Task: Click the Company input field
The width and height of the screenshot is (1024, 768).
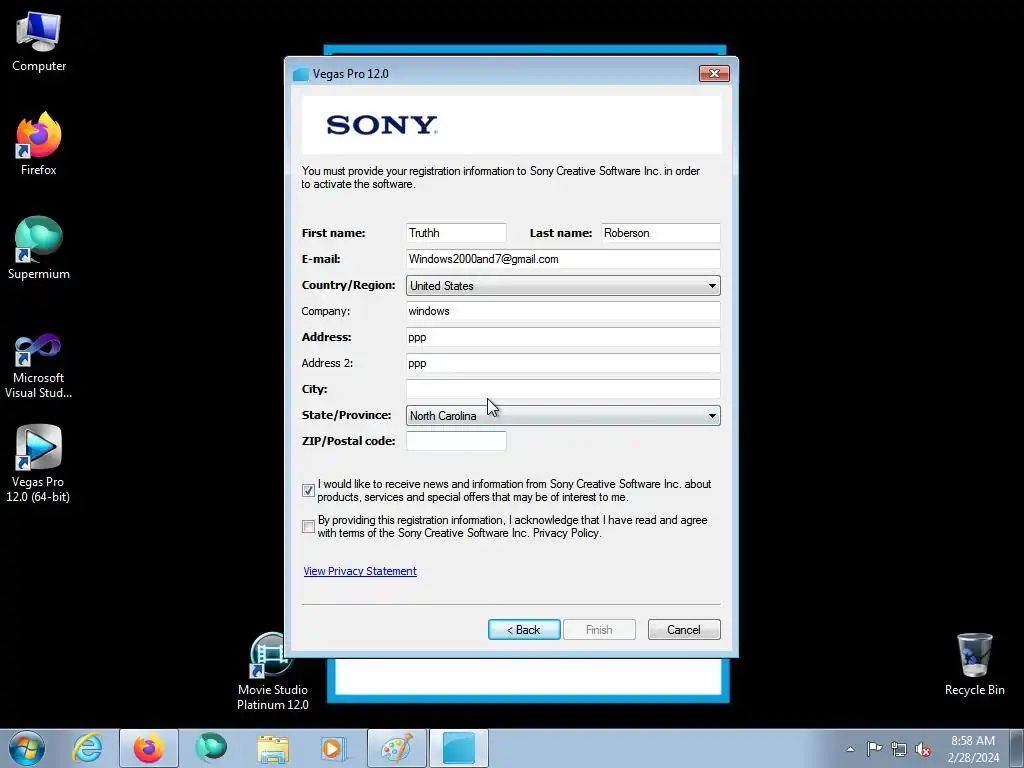Action: [563, 311]
